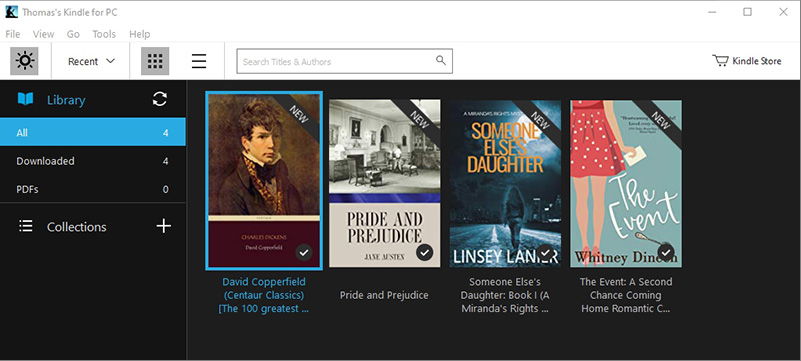Click downloaded checkmark on Someone Else's Daughter
The height and width of the screenshot is (361, 801).
click(x=545, y=252)
